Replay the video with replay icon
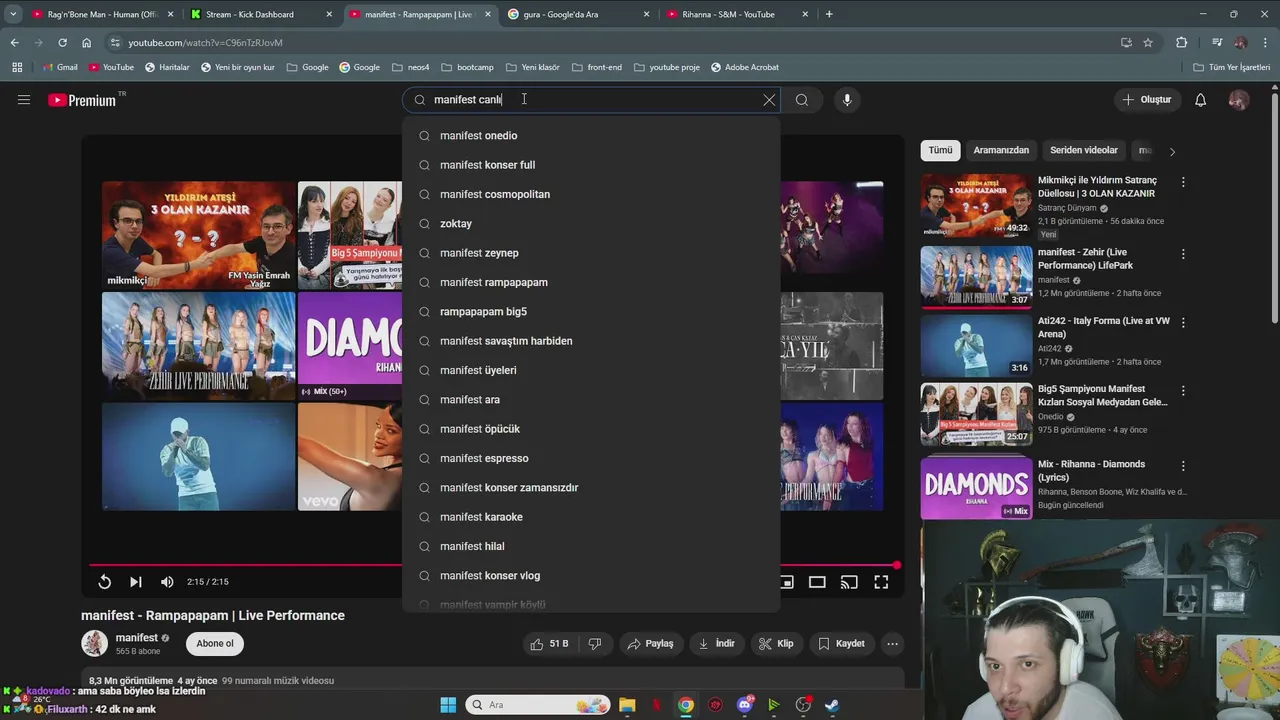Screen dimensions: 1280x720 click(104, 582)
